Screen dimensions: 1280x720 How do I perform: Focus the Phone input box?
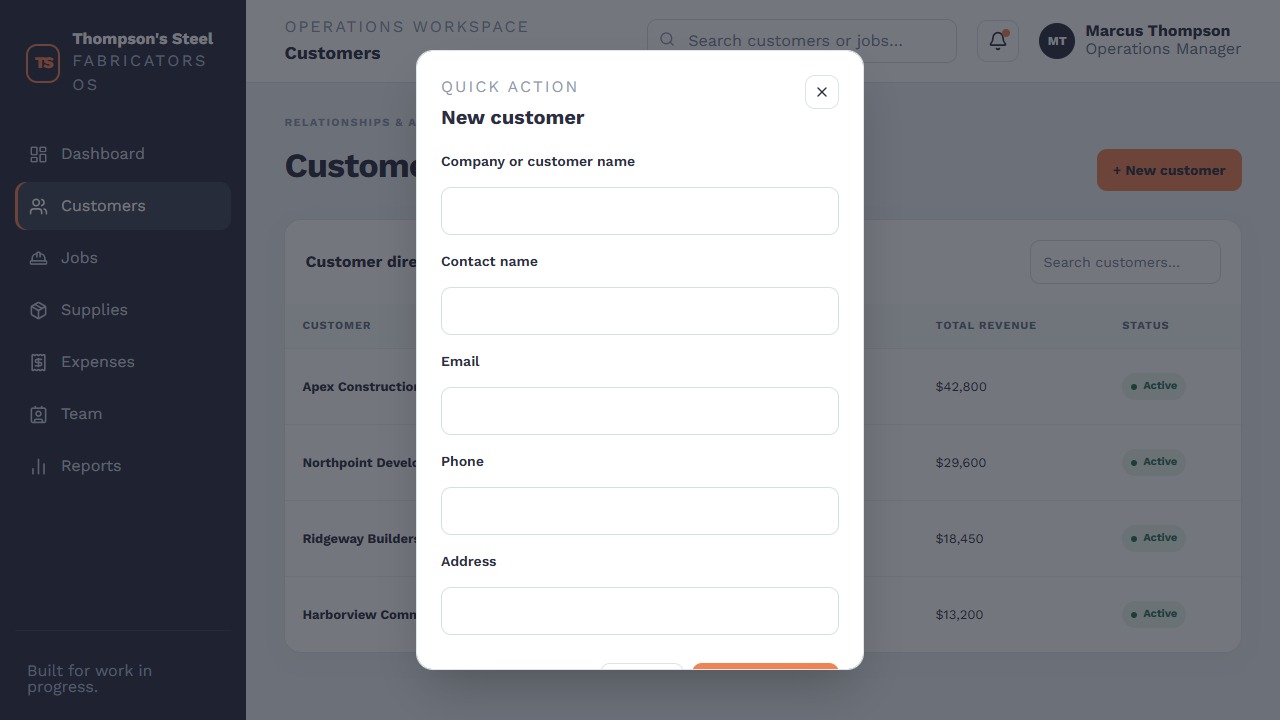click(x=640, y=511)
